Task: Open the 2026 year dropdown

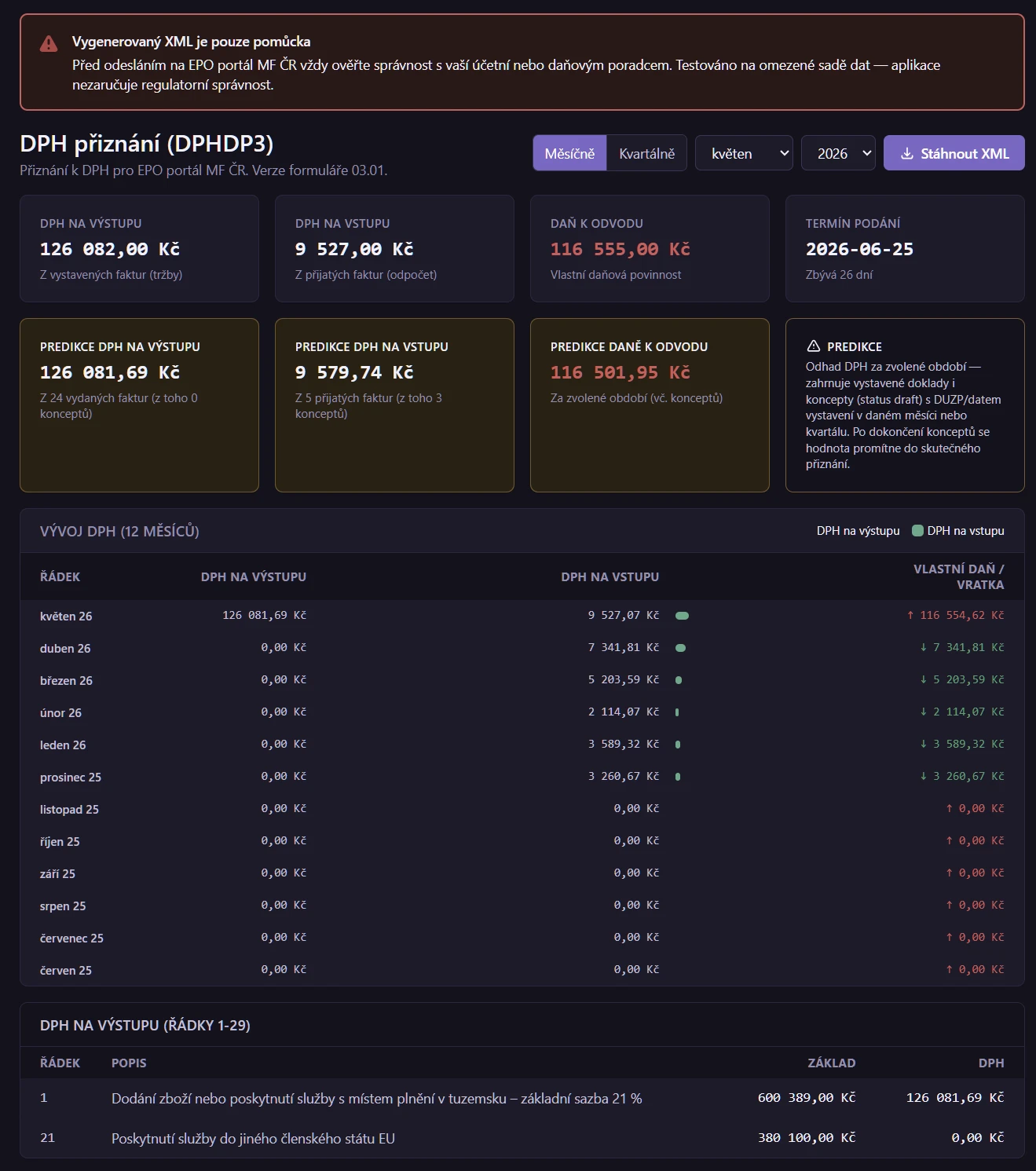Action: click(839, 153)
